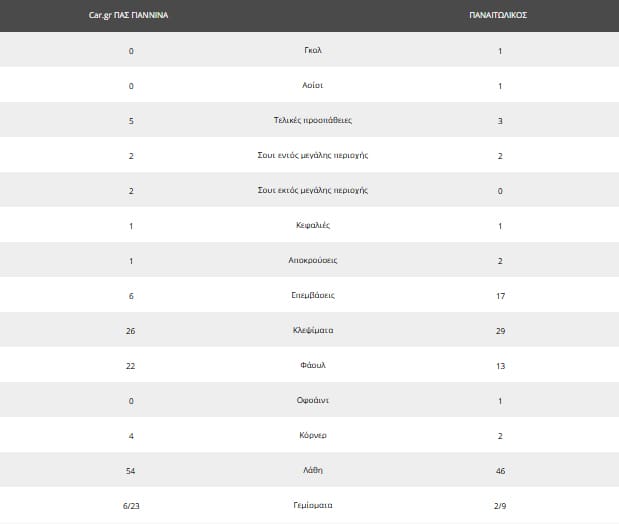Click the Κλεψίματα statistic label
619x524 pixels.
coord(313,330)
